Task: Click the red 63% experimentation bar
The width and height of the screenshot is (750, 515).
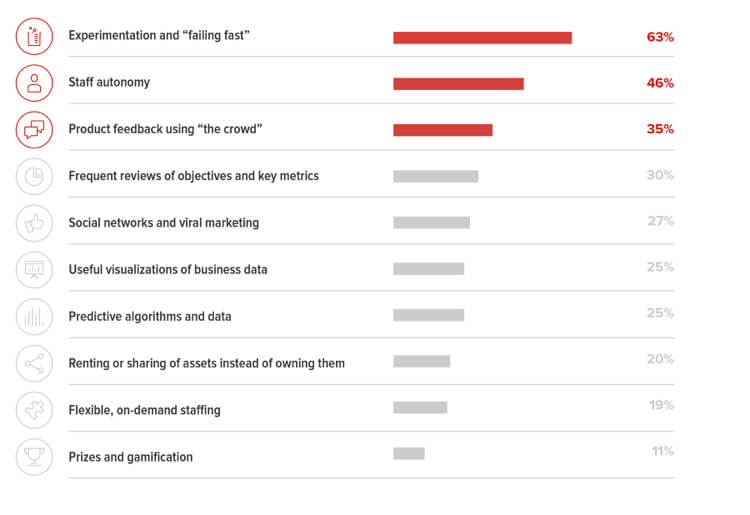Action: pyautogui.click(x=482, y=38)
